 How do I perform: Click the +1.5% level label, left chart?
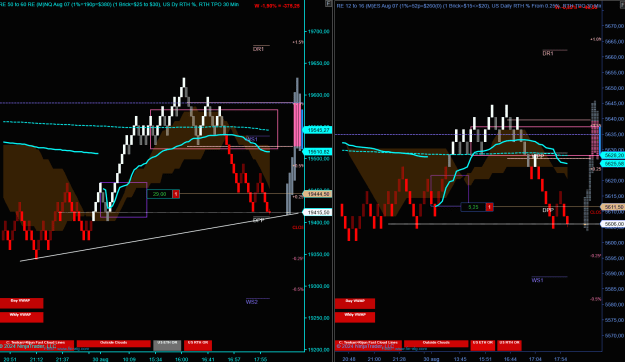(297, 42)
